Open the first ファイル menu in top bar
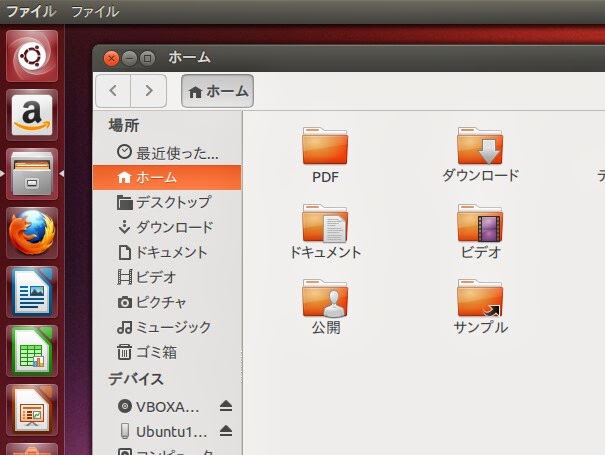The height and width of the screenshot is (455, 605). (x=31, y=11)
